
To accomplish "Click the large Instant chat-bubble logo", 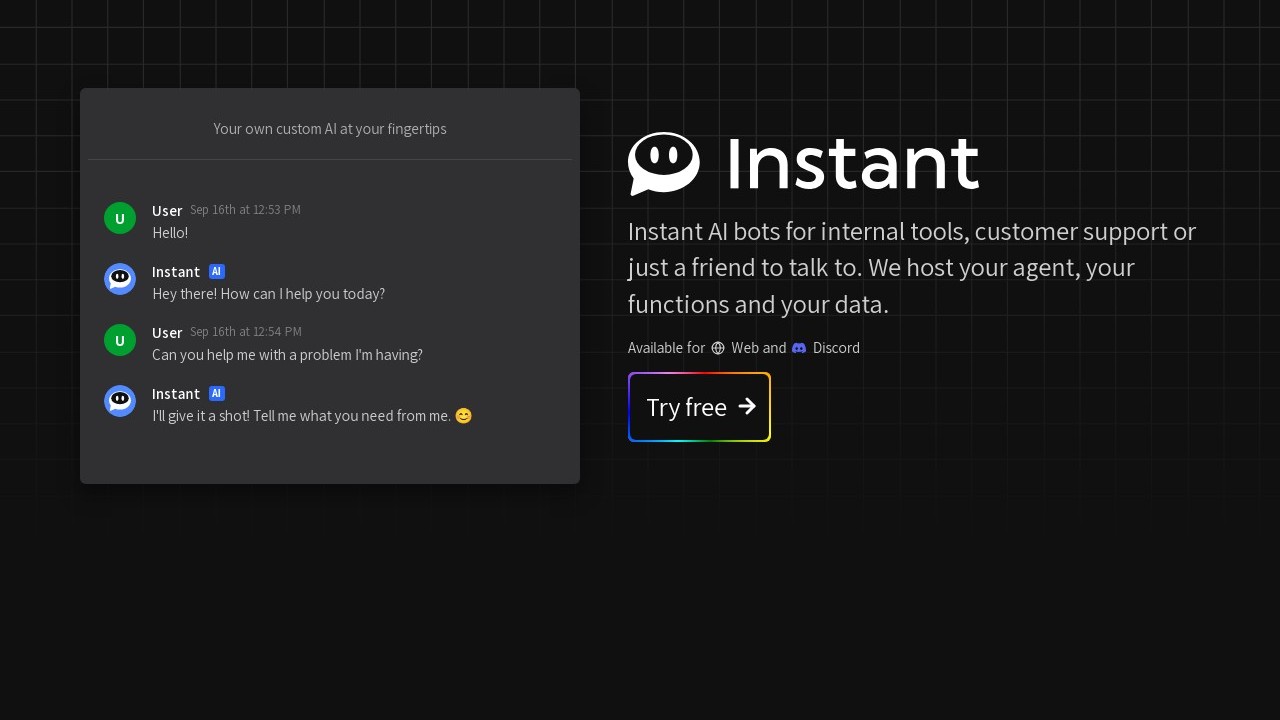I will point(663,163).
